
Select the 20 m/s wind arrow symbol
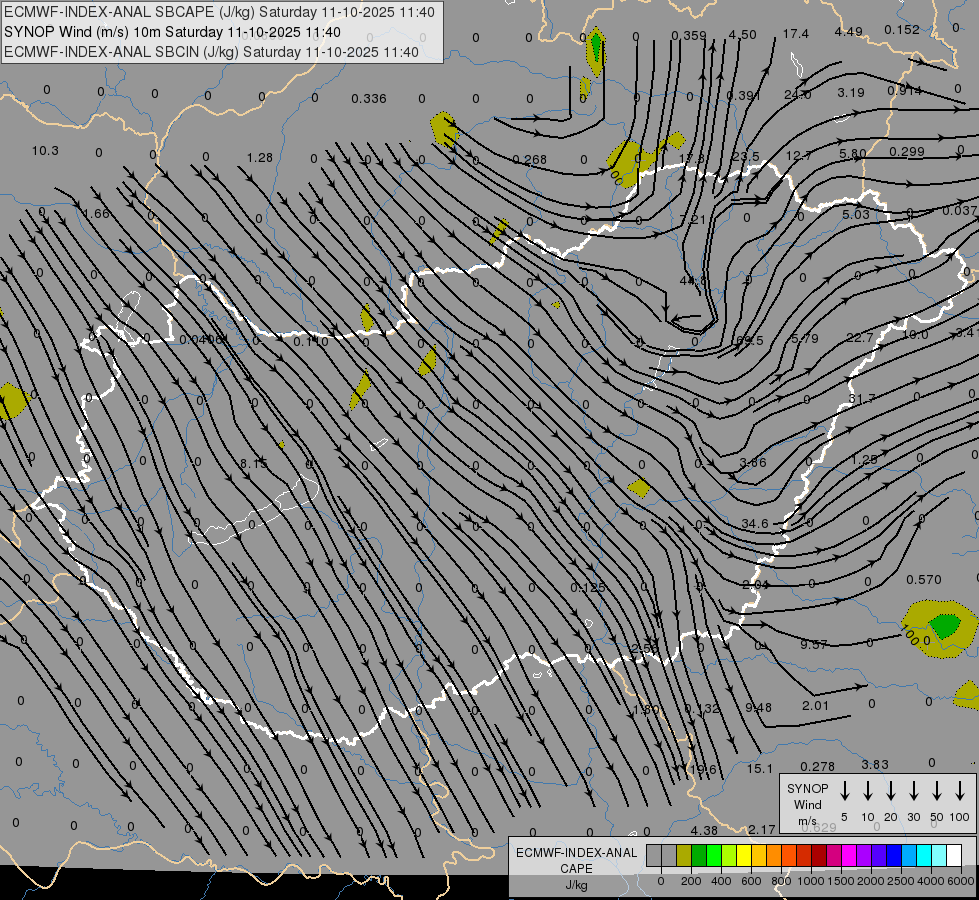(890, 791)
